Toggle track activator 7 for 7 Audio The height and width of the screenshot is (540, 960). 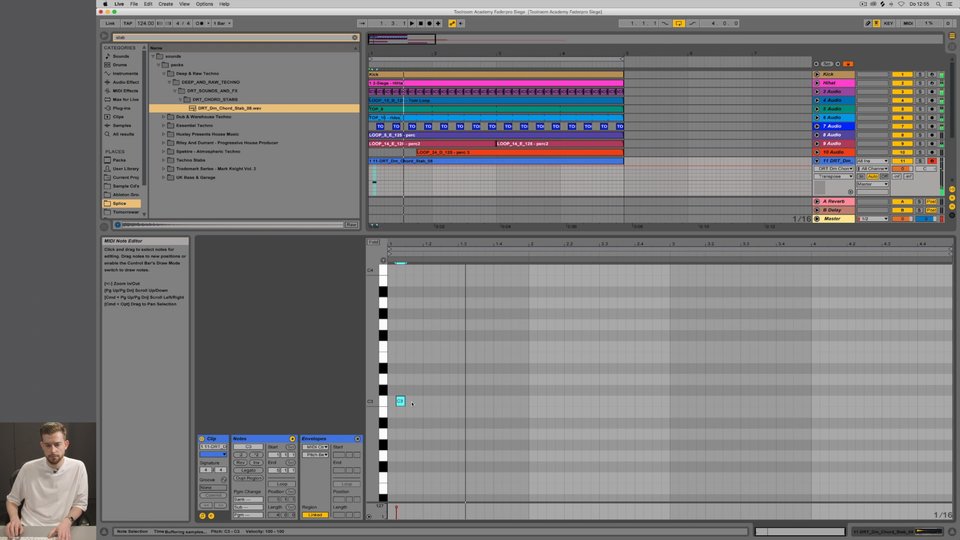(902, 126)
